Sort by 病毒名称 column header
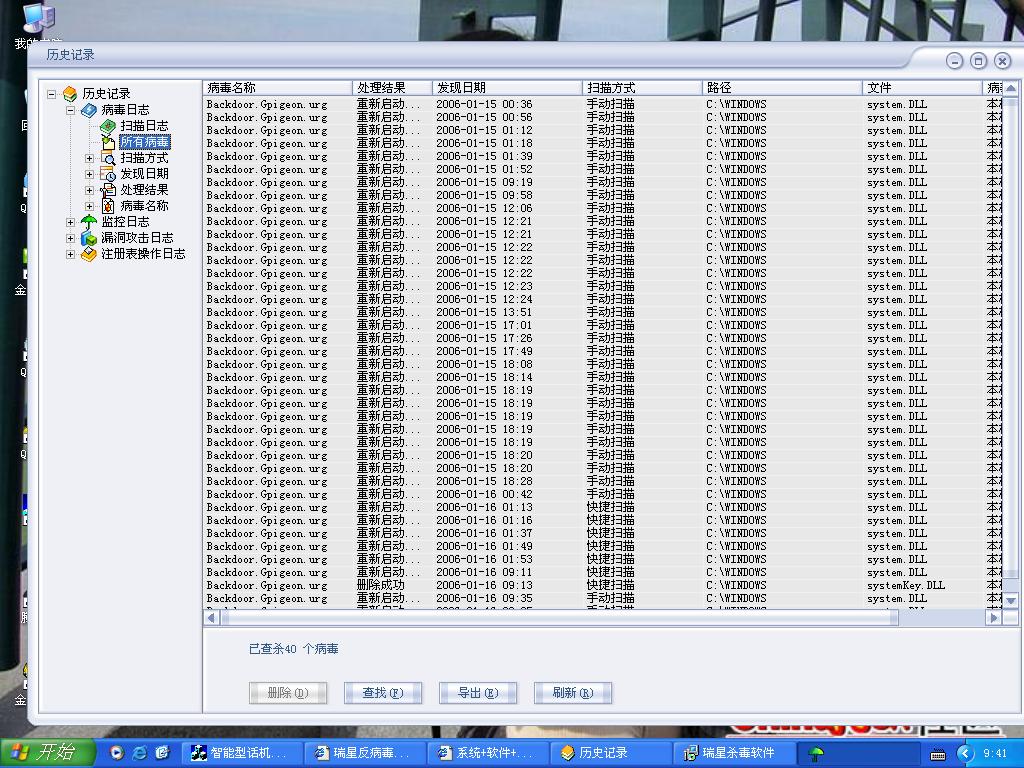Image resolution: width=1024 pixels, height=768 pixels. [278, 88]
